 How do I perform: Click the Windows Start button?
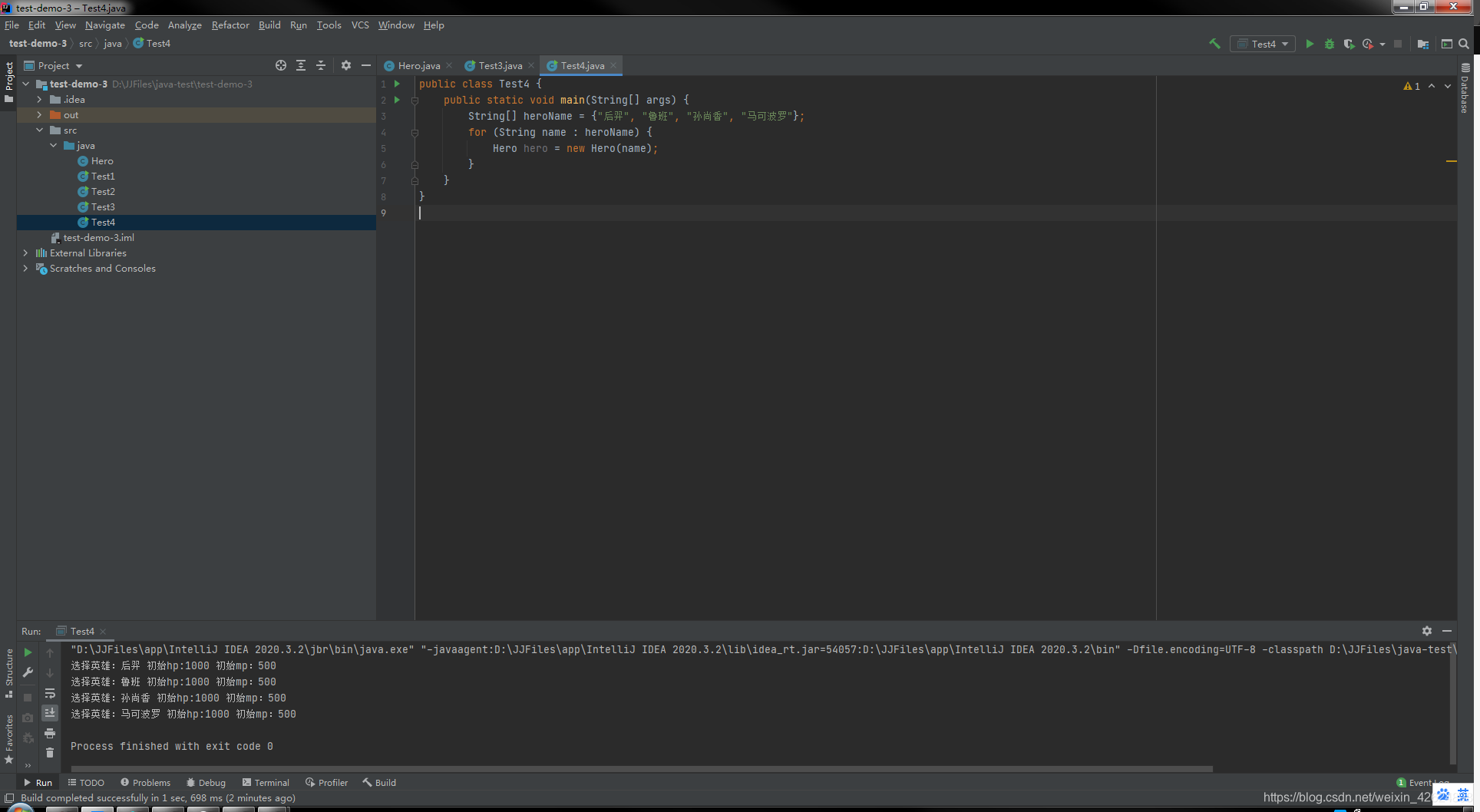pos(20,807)
